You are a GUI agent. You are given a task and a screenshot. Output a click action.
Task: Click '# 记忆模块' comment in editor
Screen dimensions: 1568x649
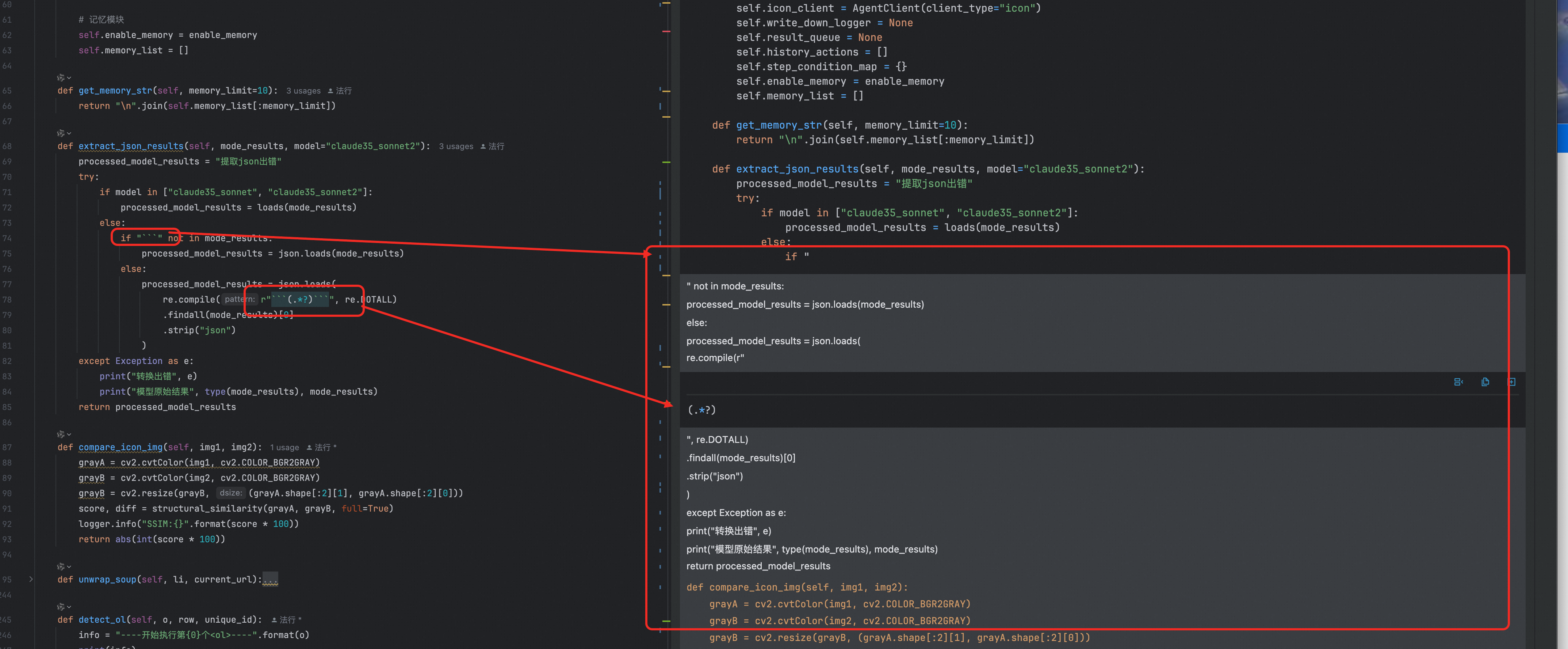click(101, 19)
